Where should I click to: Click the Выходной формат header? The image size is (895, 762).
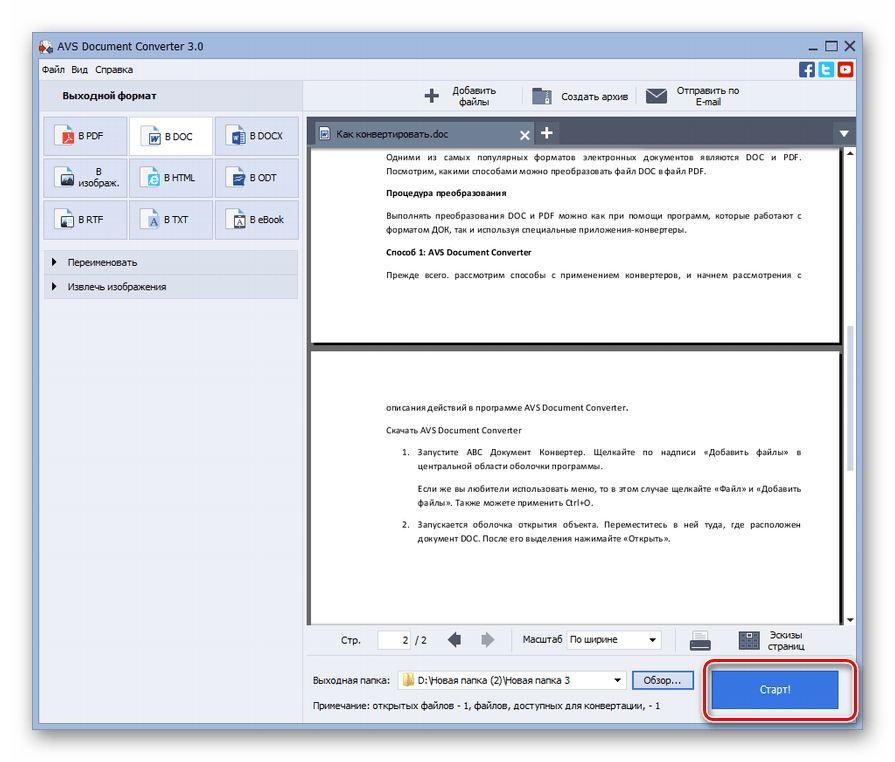[109, 96]
